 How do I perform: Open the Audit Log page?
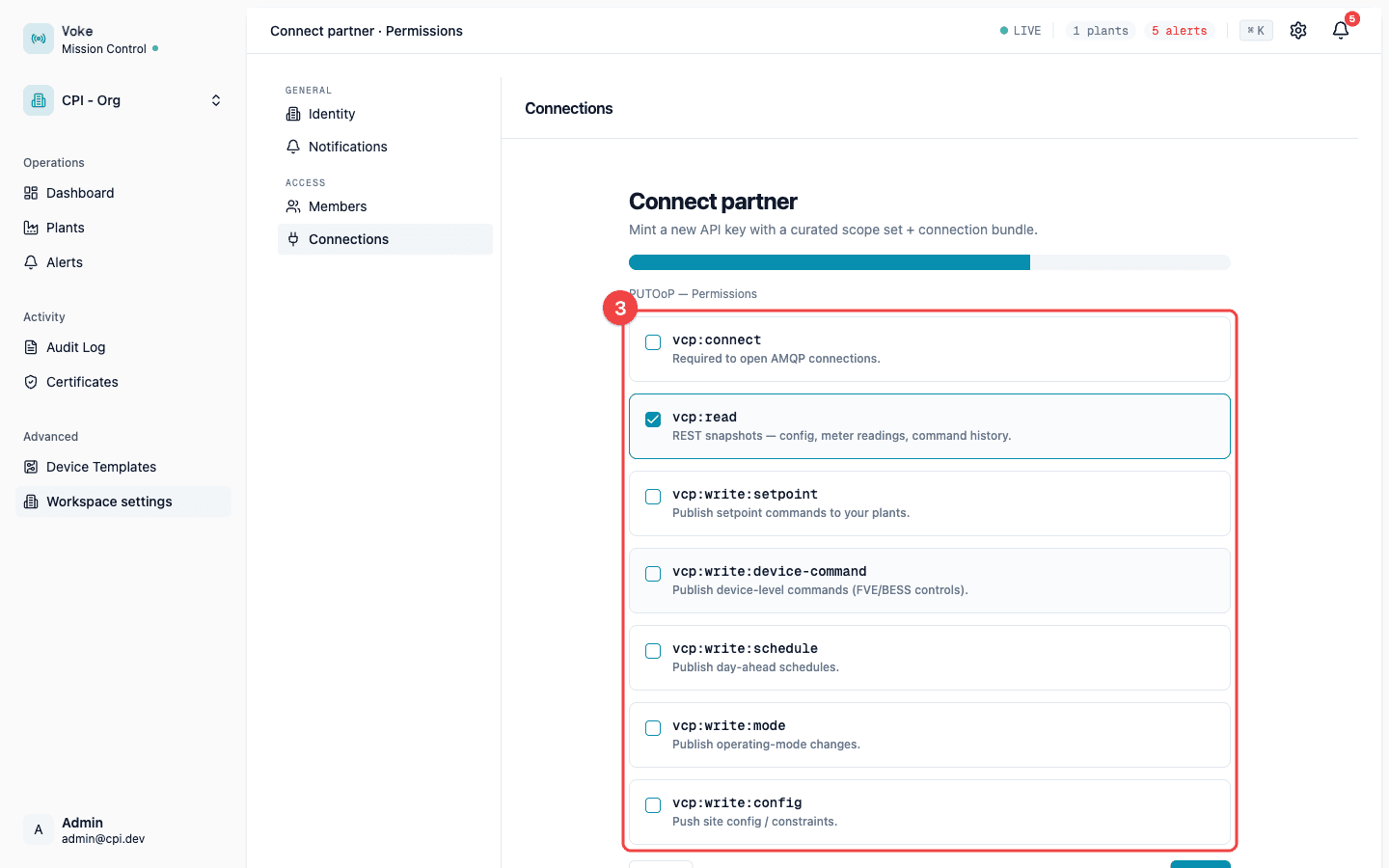(123, 347)
